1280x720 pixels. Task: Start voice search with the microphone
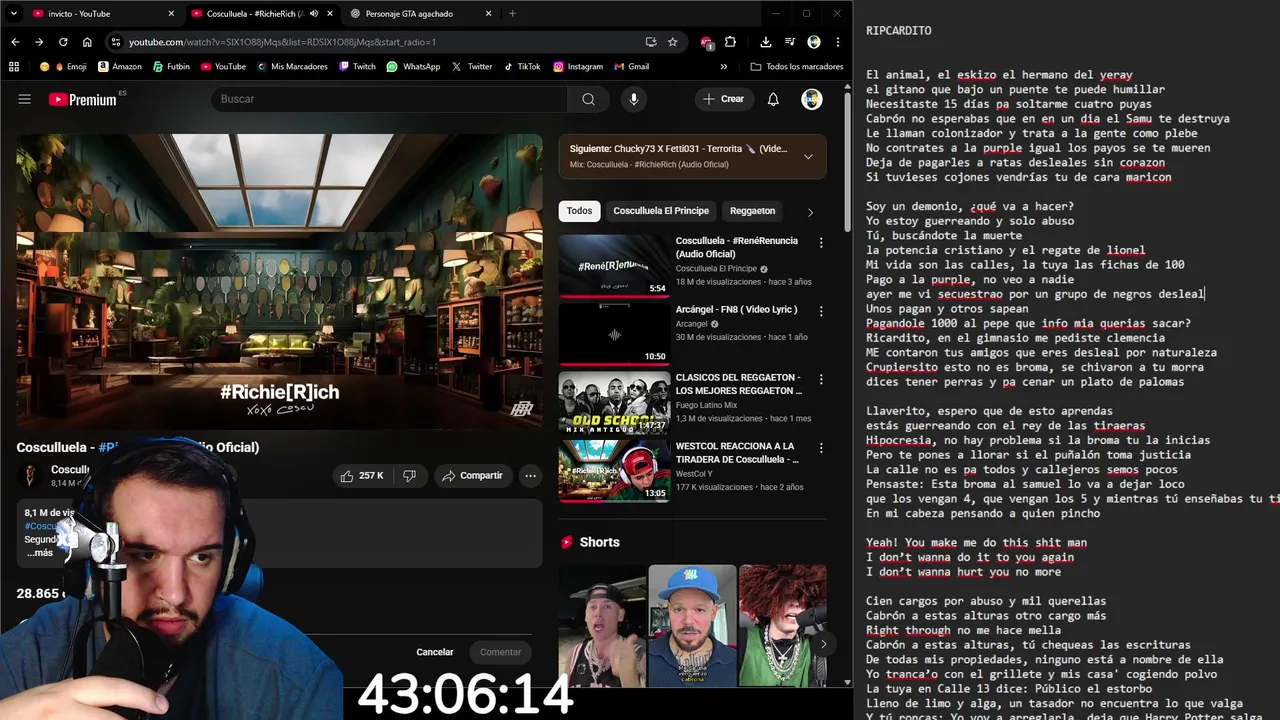click(633, 99)
